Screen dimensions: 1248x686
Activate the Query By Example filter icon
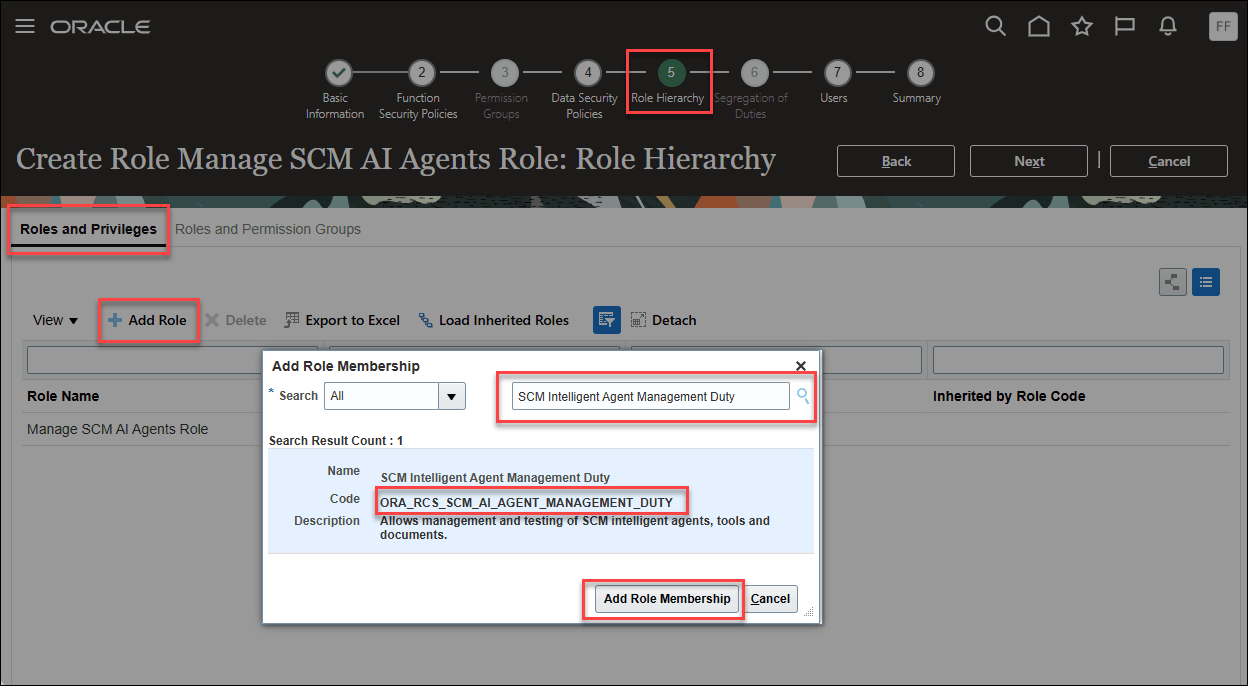coord(608,318)
